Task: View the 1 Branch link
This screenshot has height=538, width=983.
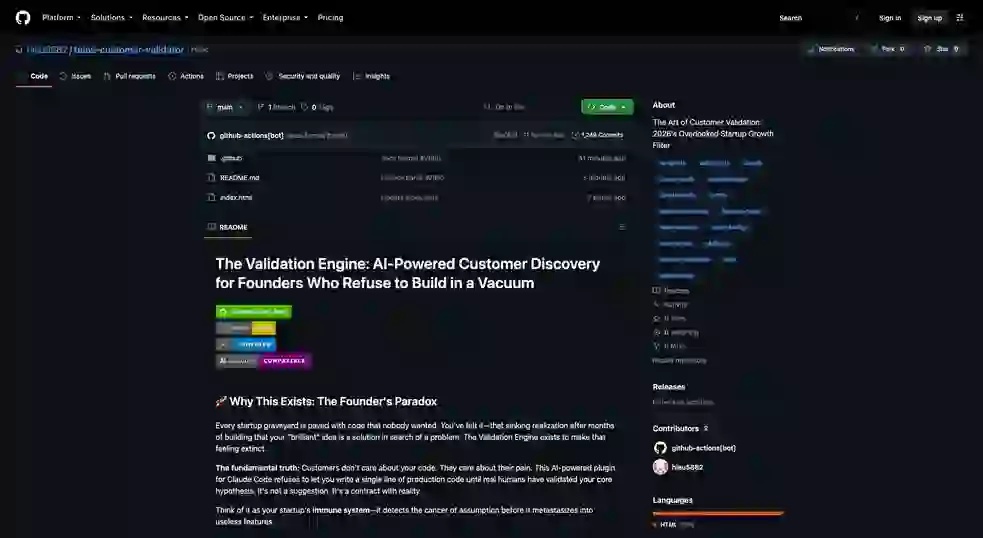Action: (276, 107)
